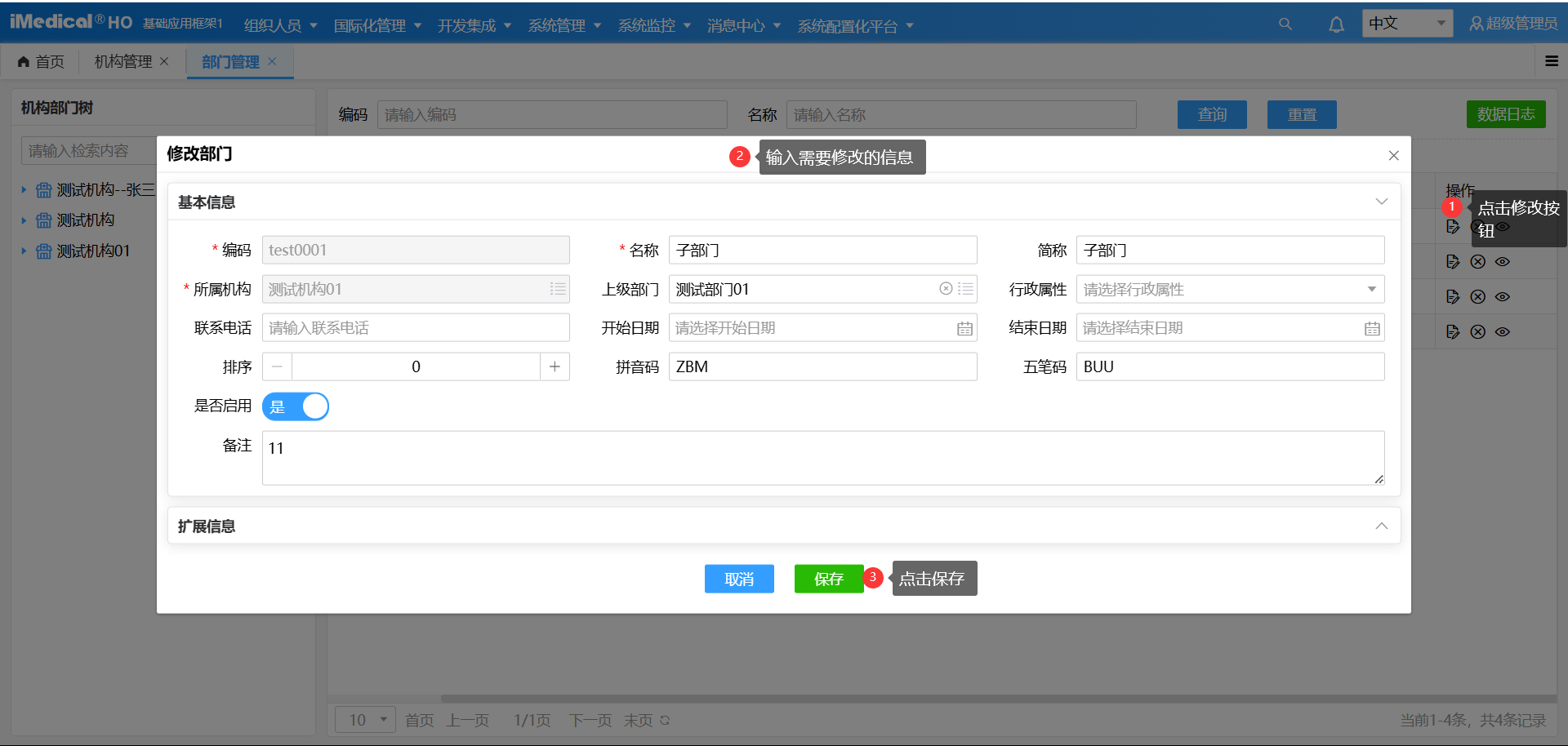Click the 联系电话 input field
Screen dimensions: 1568x746
click(415, 328)
